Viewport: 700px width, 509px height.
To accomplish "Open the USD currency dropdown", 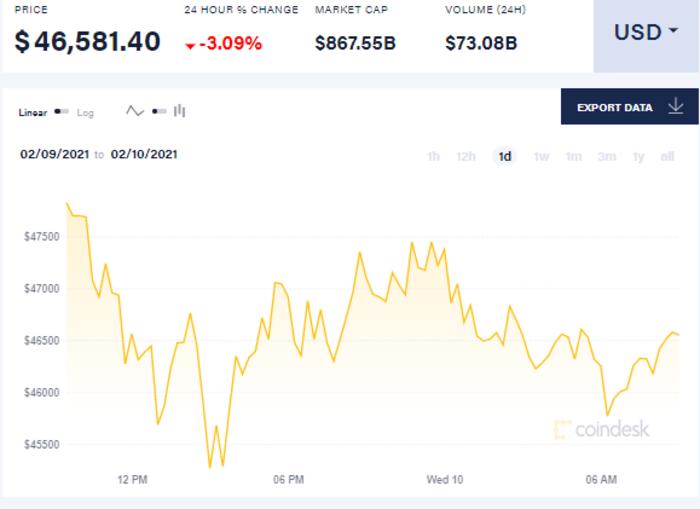I will (x=645, y=33).
